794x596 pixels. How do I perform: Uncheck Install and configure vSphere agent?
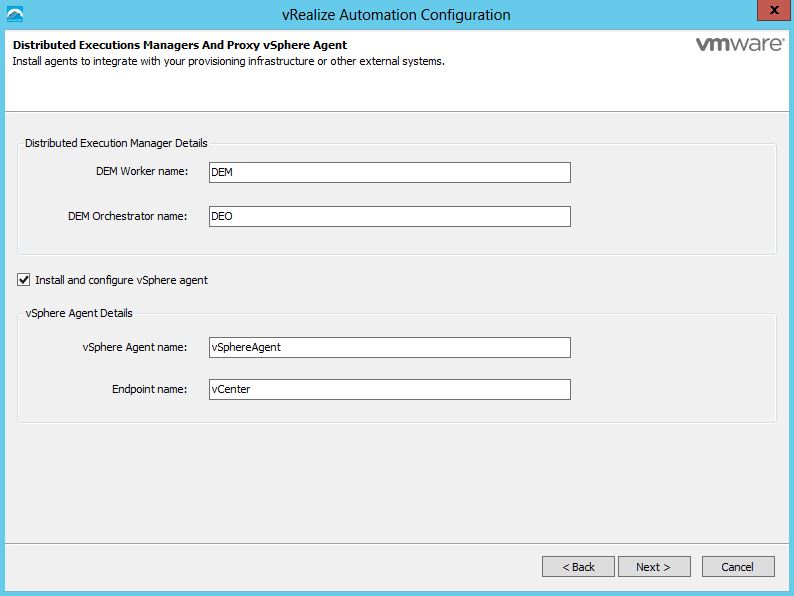(x=23, y=280)
